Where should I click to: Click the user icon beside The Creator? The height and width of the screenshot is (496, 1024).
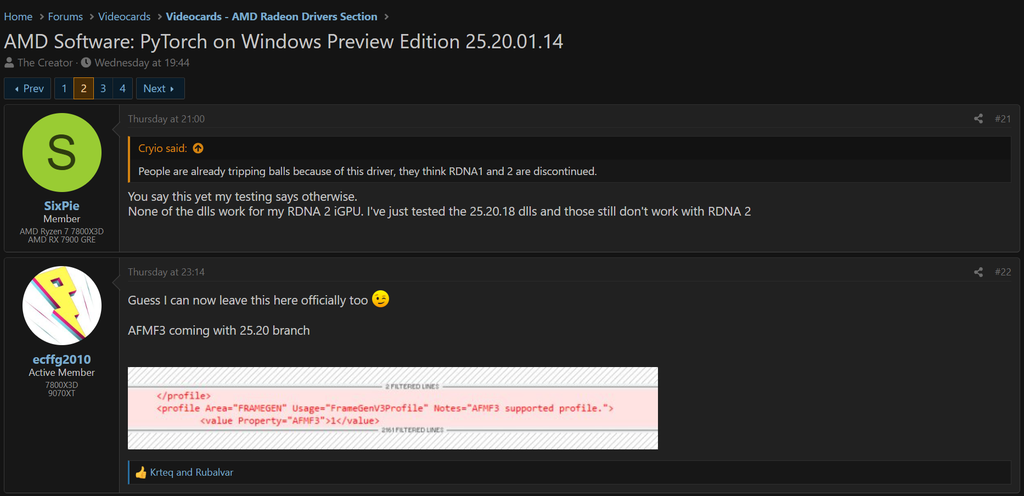tap(9, 63)
